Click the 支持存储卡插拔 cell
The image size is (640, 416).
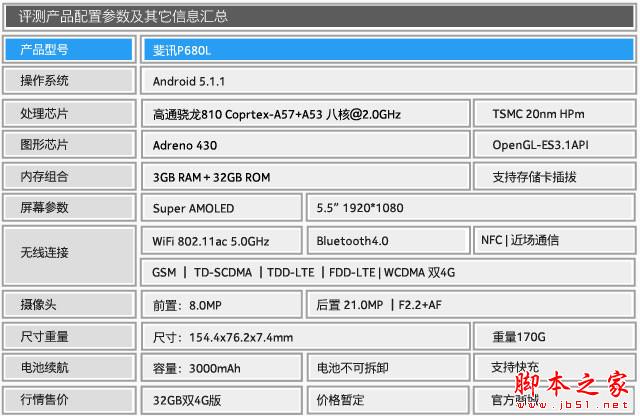(x=554, y=176)
